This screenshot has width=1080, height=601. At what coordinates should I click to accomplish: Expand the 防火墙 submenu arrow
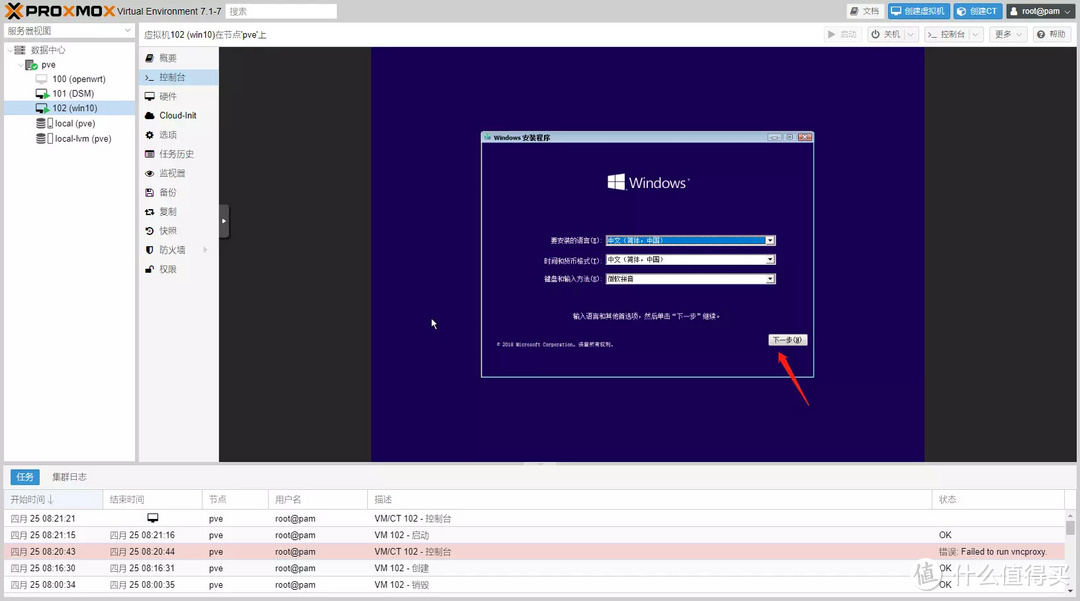tap(205, 250)
